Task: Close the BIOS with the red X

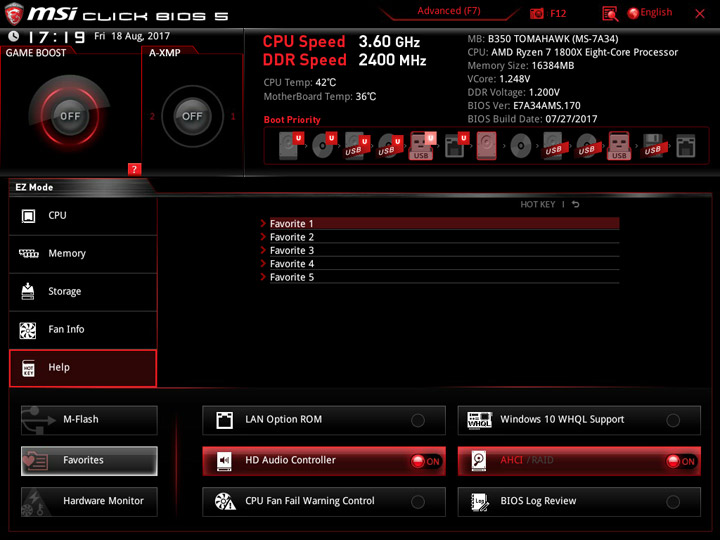Action: (x=700, y=14)
